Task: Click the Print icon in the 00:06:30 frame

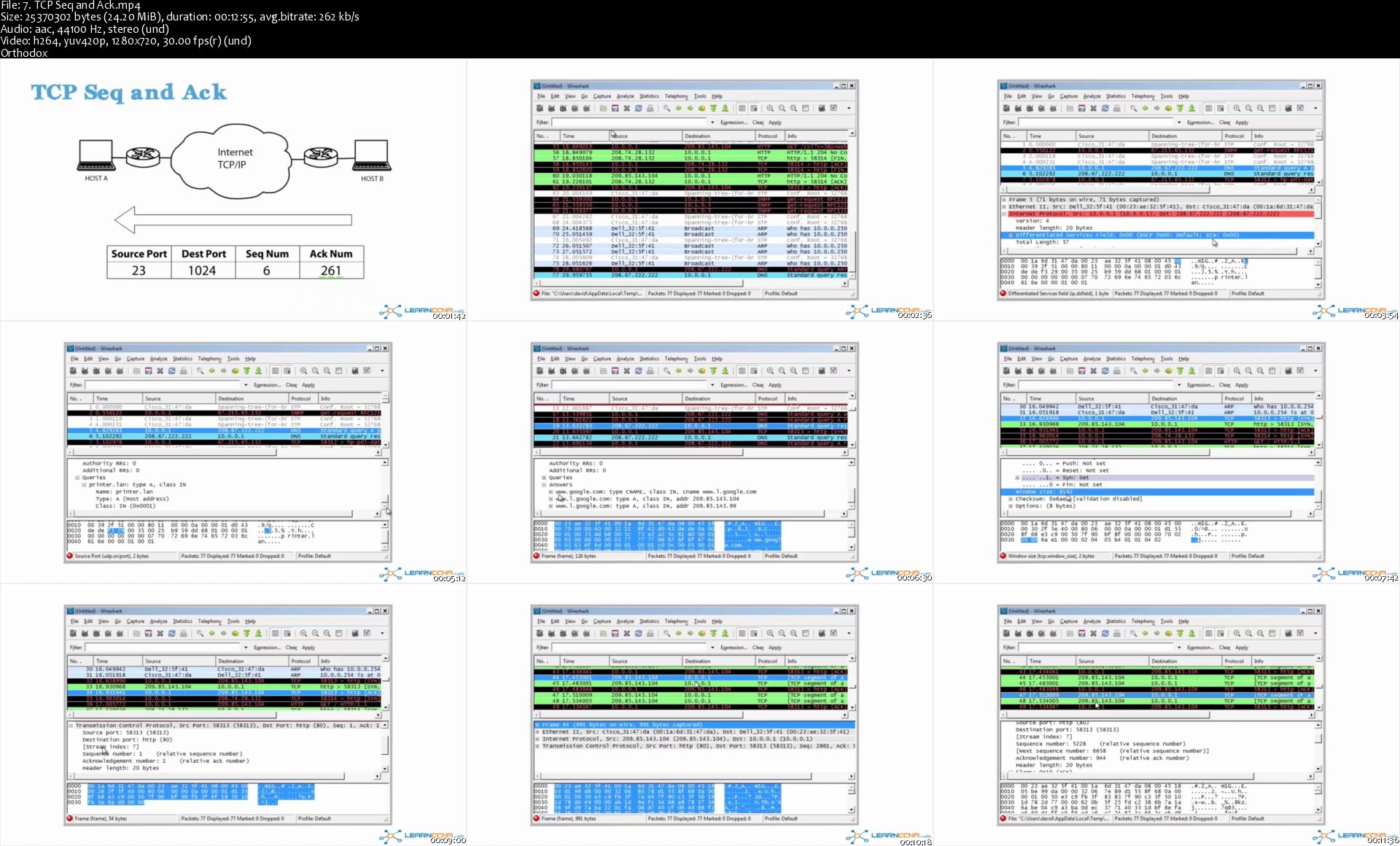Action: click(650, 370)
